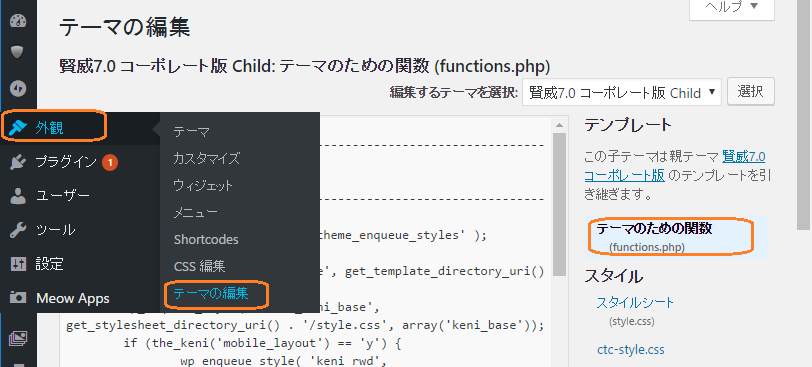The width and height of the screenshot is (812, 367).
Task: Open テーマの編集 in the 外観 submenu
Action: click(211, 294)
